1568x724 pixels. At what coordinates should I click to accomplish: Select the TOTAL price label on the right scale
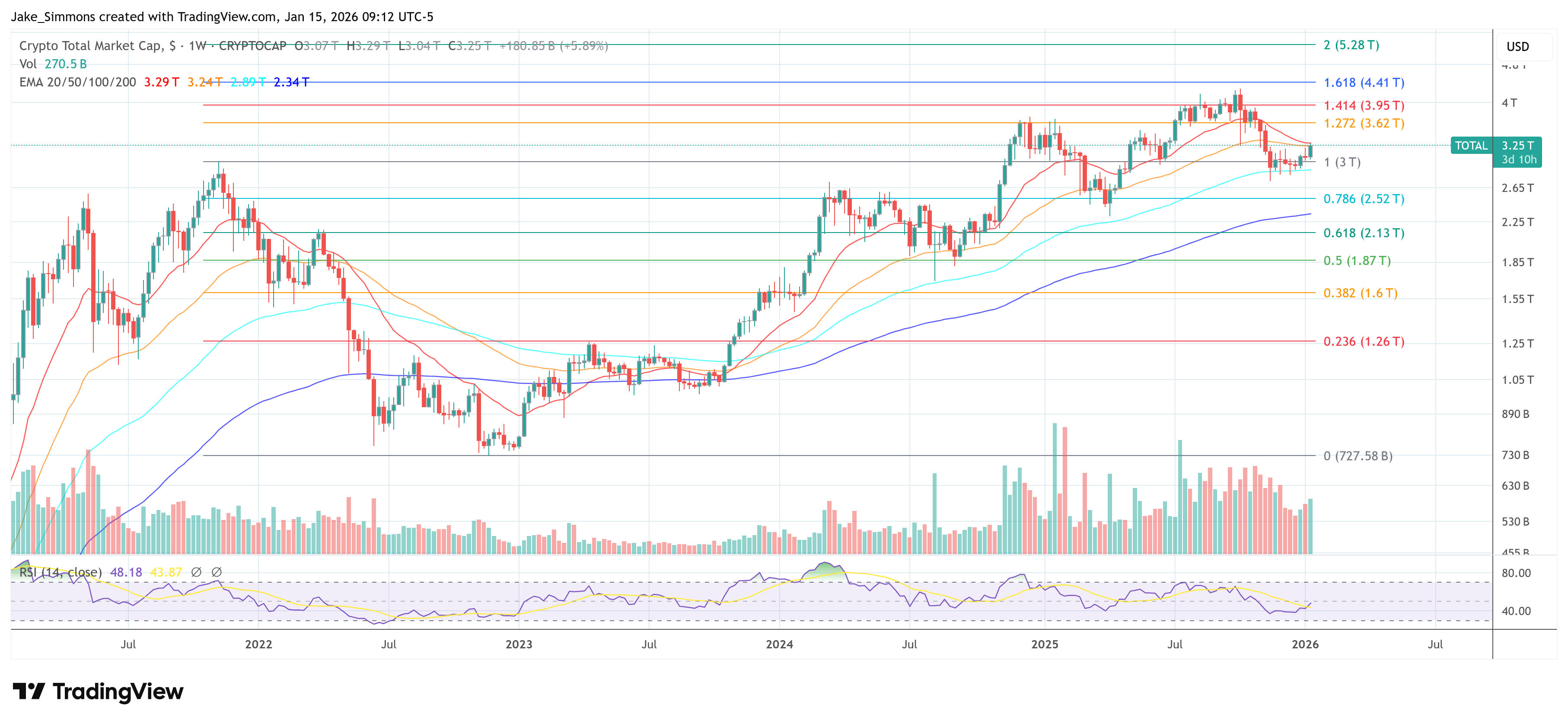point(1472,146)
